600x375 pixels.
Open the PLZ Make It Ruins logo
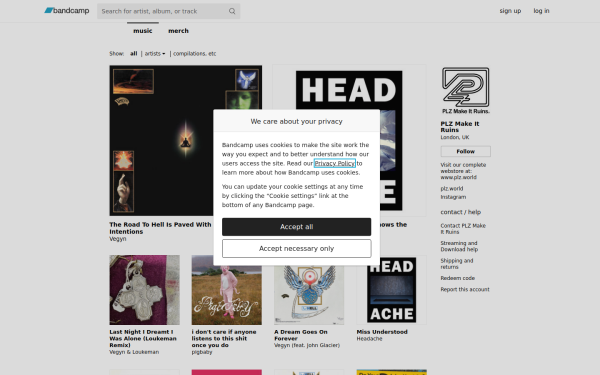tap(465, 90)
